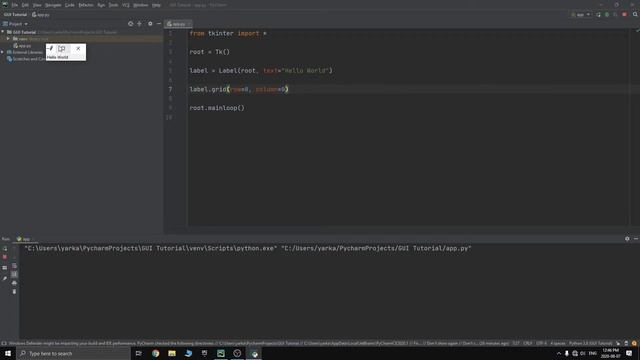Click the green debug bug icon
Viewport: 640px width, 360px height.
(x=607, y=15)
